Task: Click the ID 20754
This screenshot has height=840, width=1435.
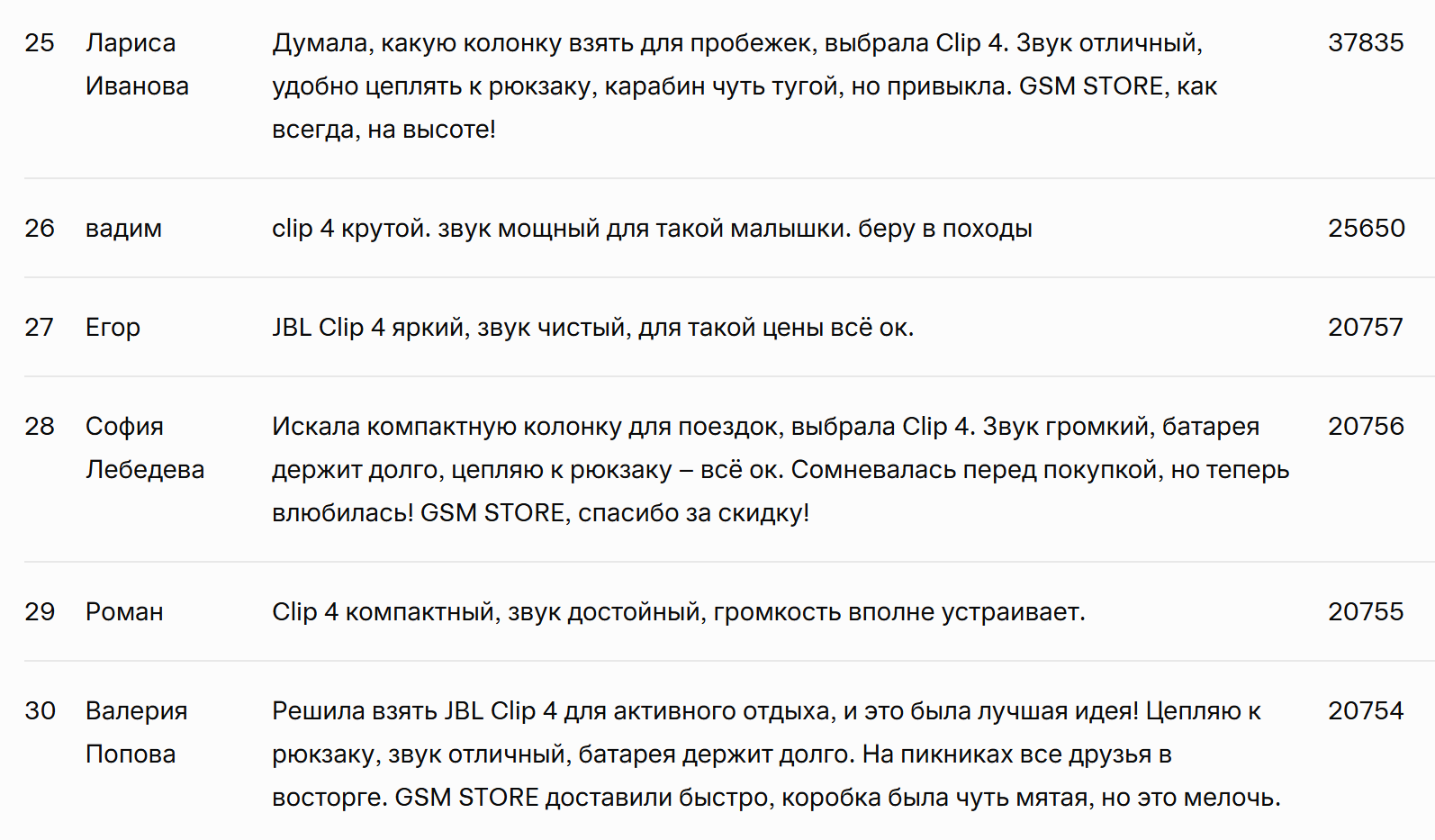Action: point(1365,711)
